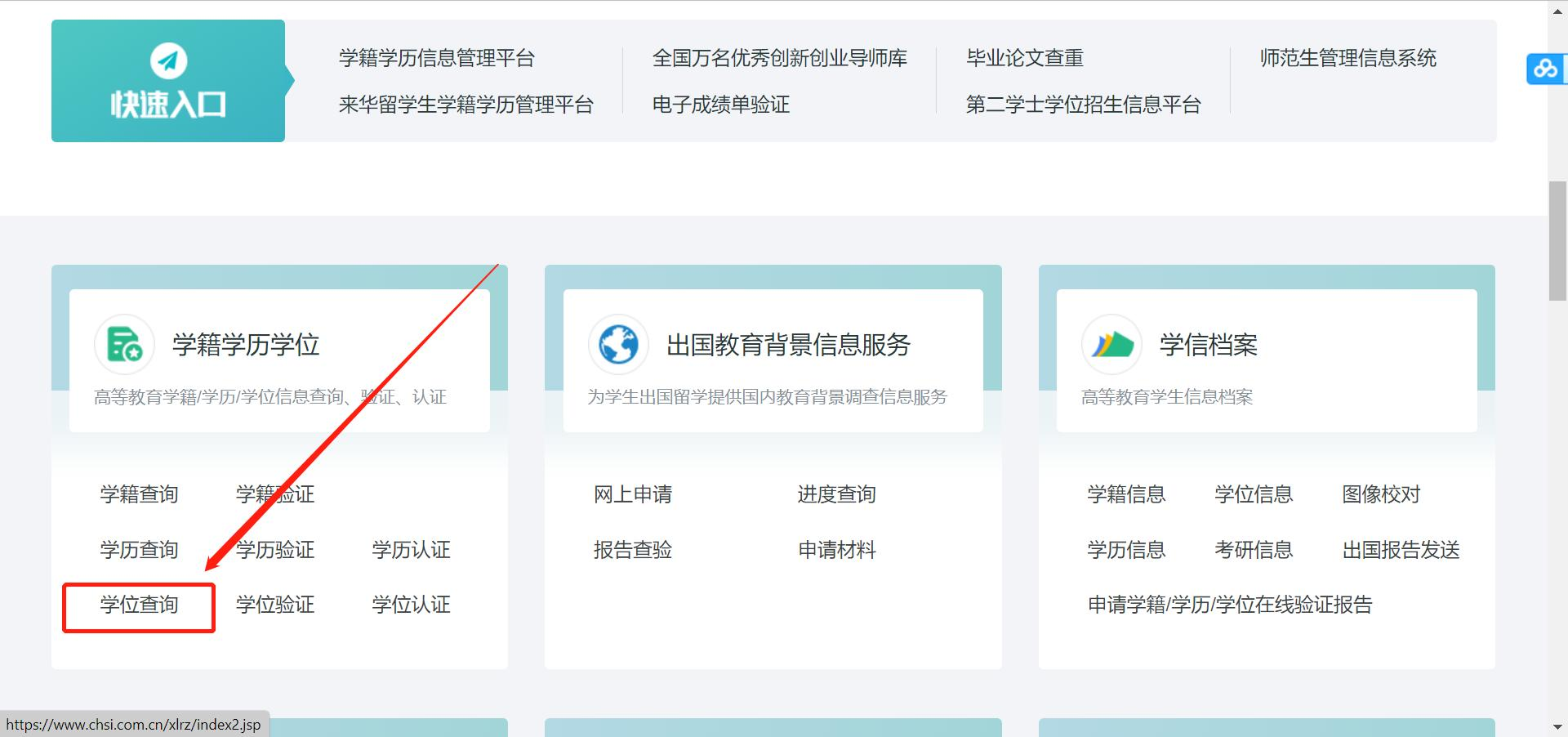Click the 学信档案 folder icon
Image resolution: width=1568 pixels, height=737 pixels.
pyautogui.click(x=1112, y=344)
